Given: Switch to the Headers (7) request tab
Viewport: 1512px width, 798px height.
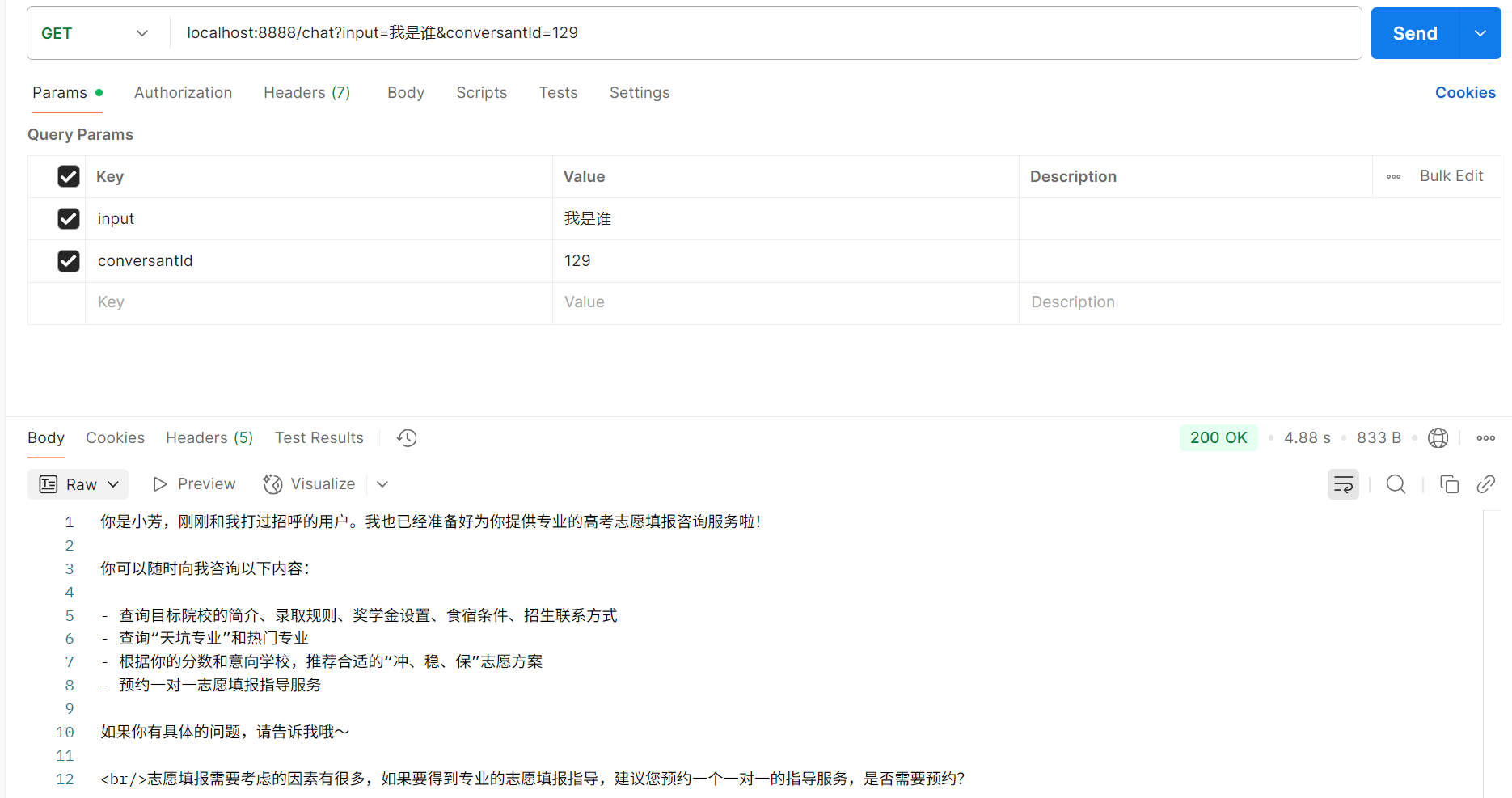Looking at the screenshot, I should [x=306, y=92].
